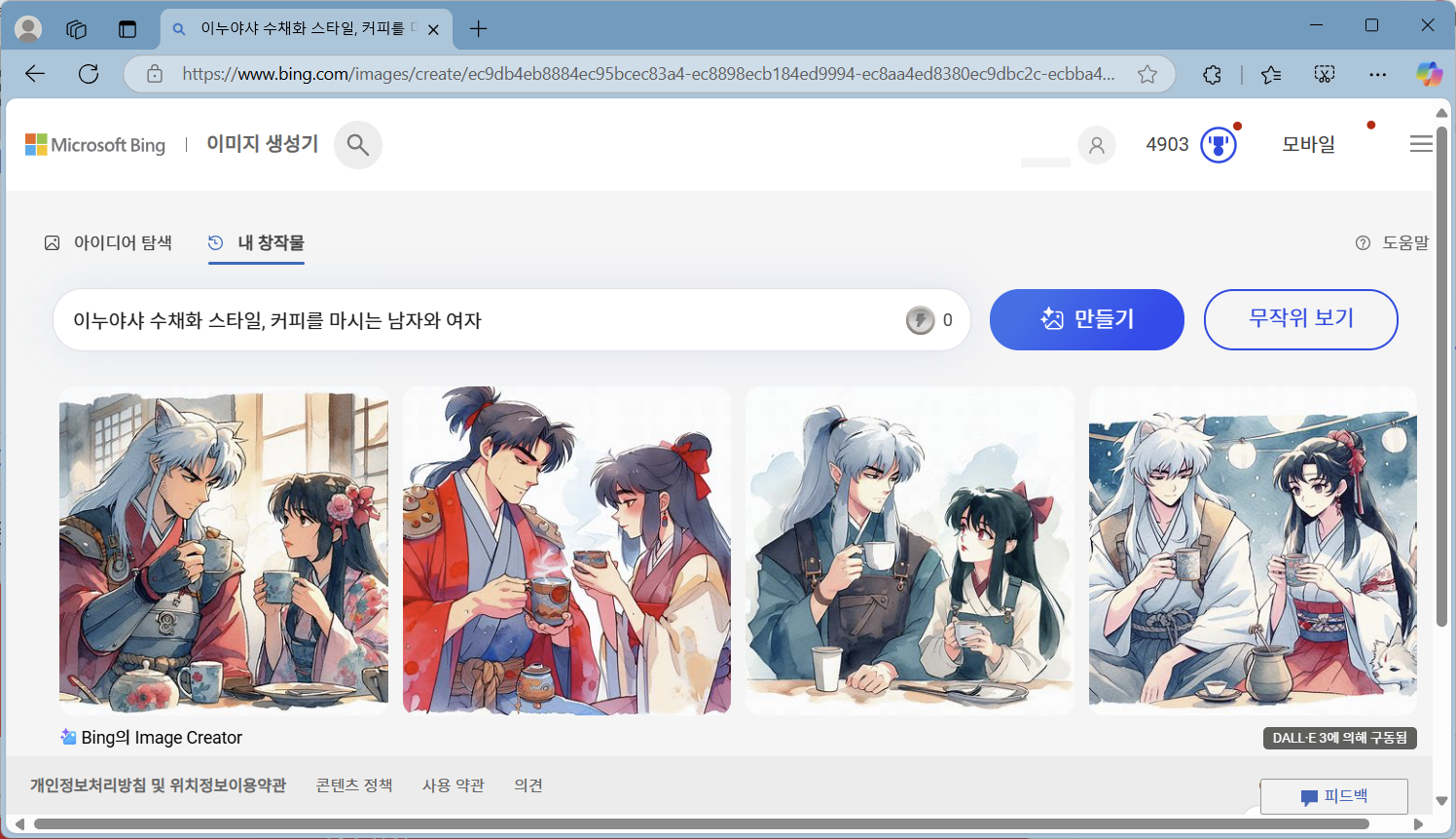Switch to 아이디어 탐색 tab
Viewport: 1456px width, 839px height.
[x=108, y=242]
